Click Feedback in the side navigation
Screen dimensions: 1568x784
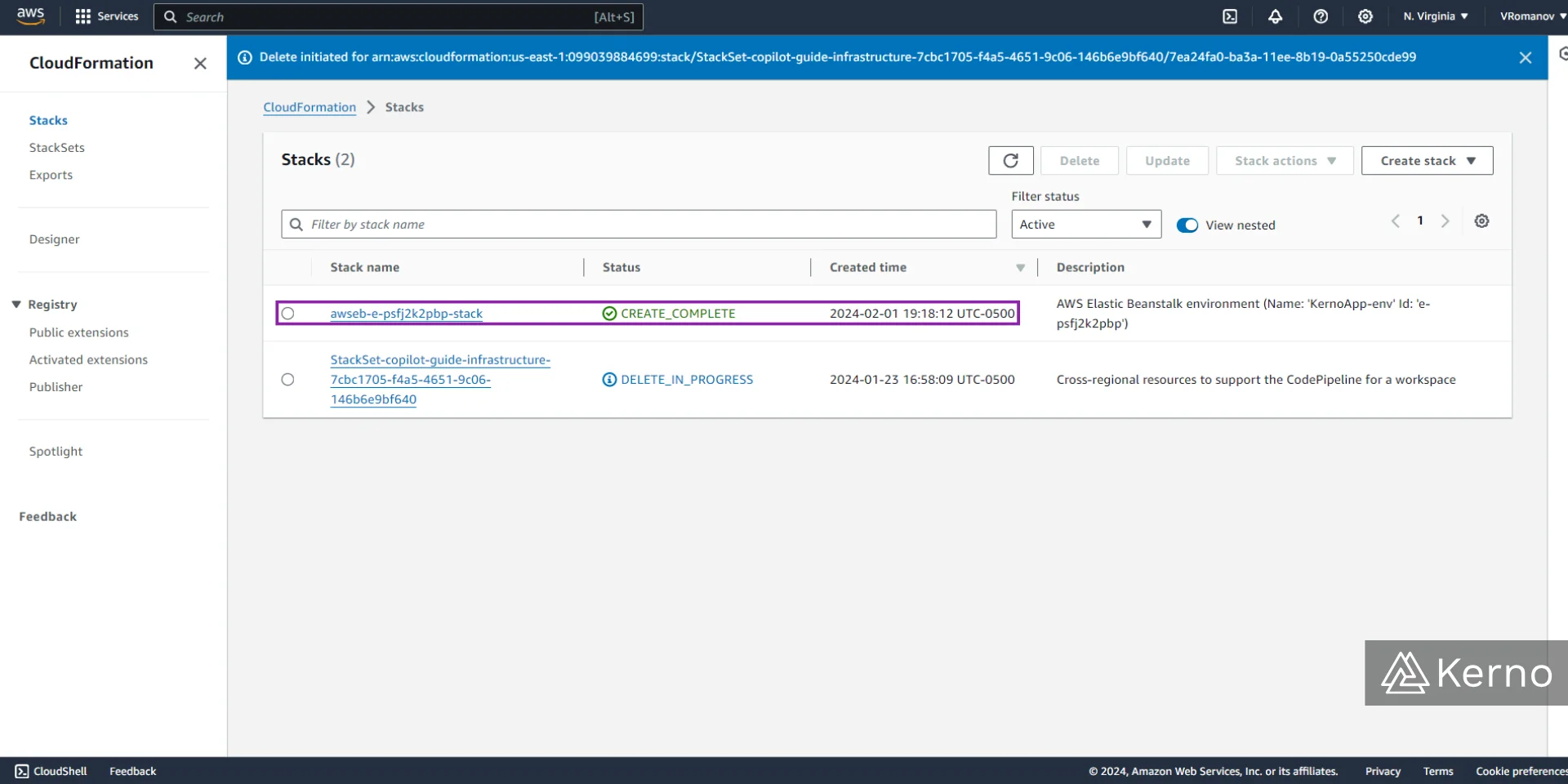pyautogui.click(x=48, y=517)
